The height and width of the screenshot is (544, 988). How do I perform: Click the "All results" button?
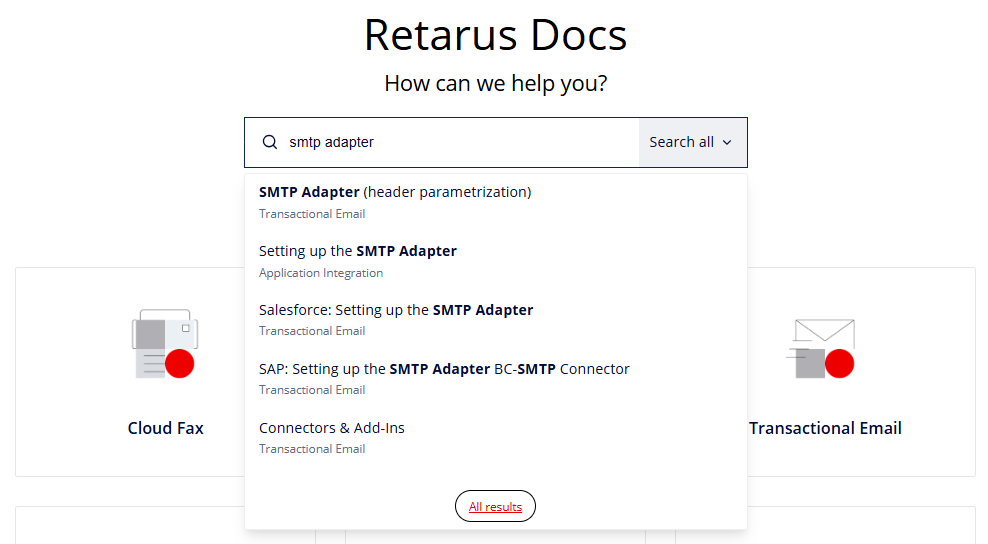point(495,507)
